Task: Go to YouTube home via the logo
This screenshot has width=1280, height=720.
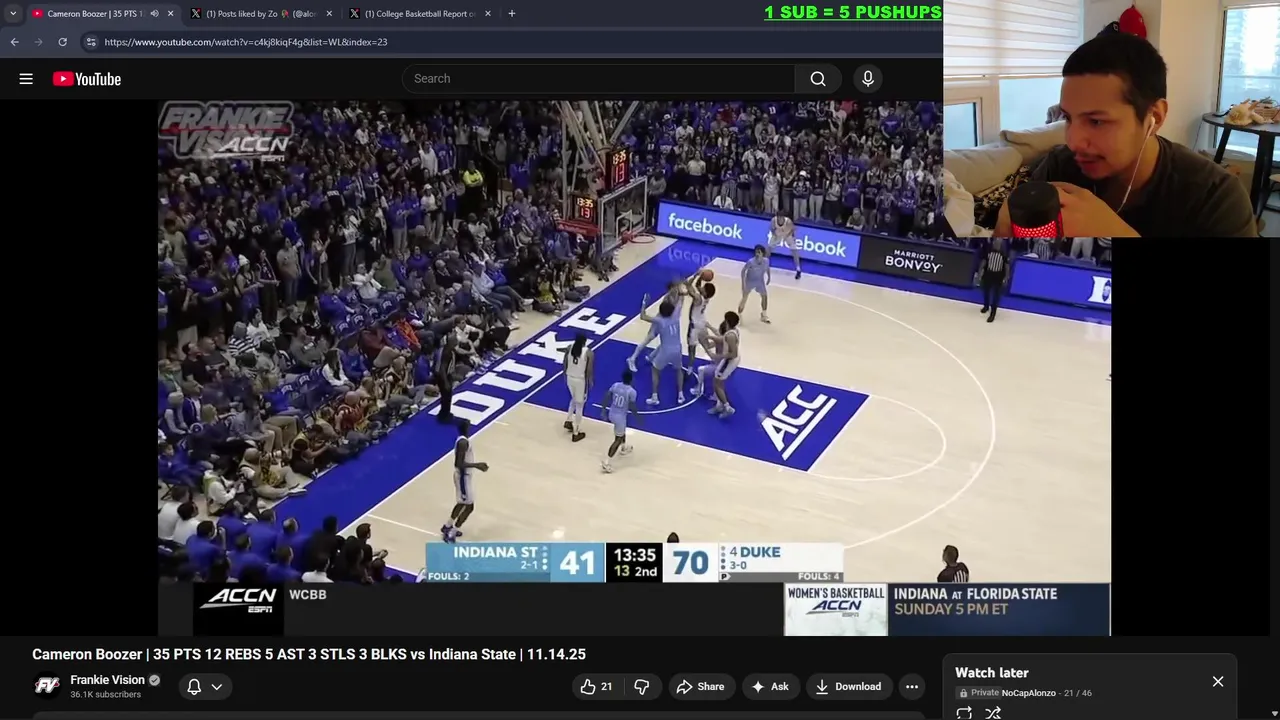Action: click(87, 79)
